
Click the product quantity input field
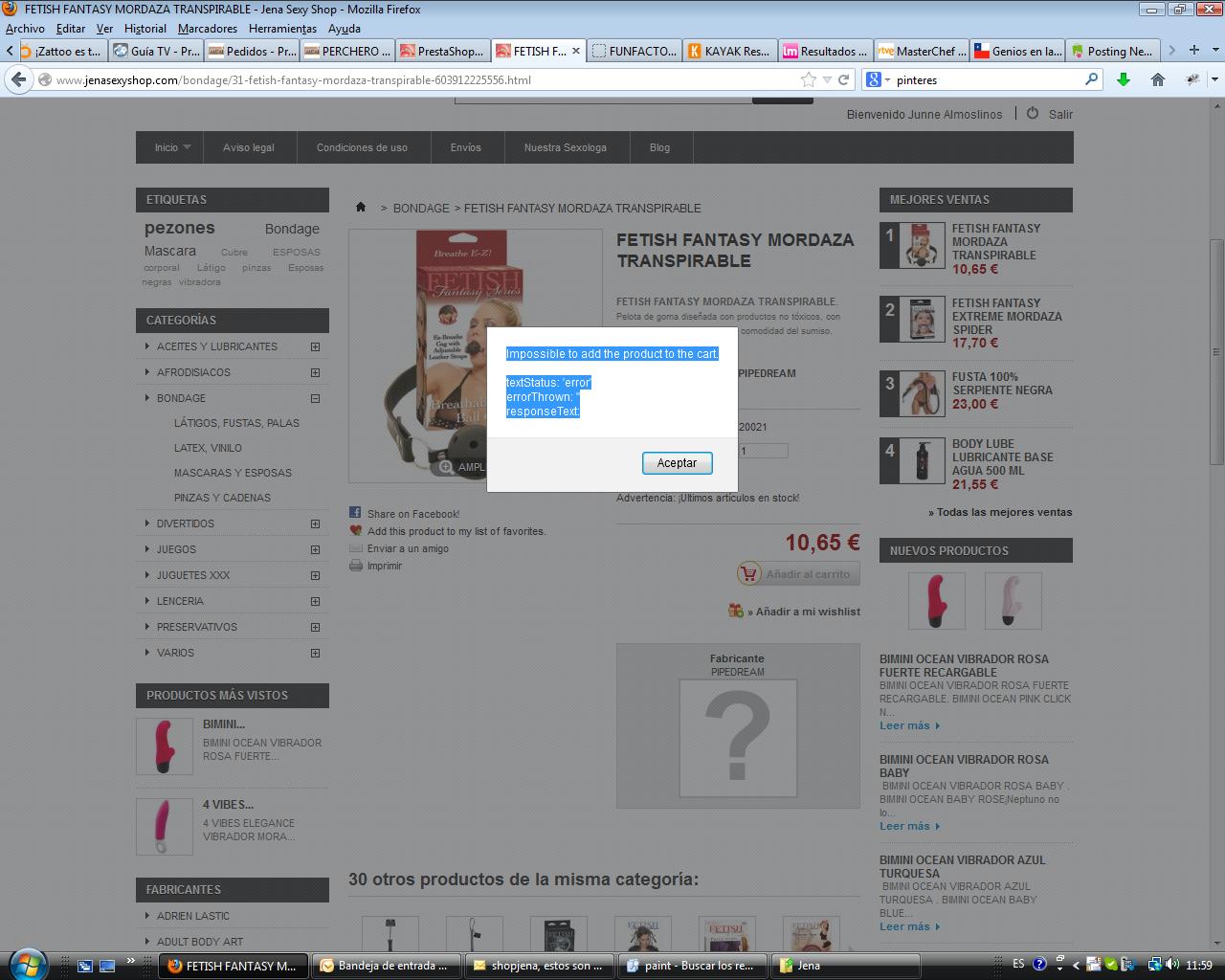coord(763,451)
